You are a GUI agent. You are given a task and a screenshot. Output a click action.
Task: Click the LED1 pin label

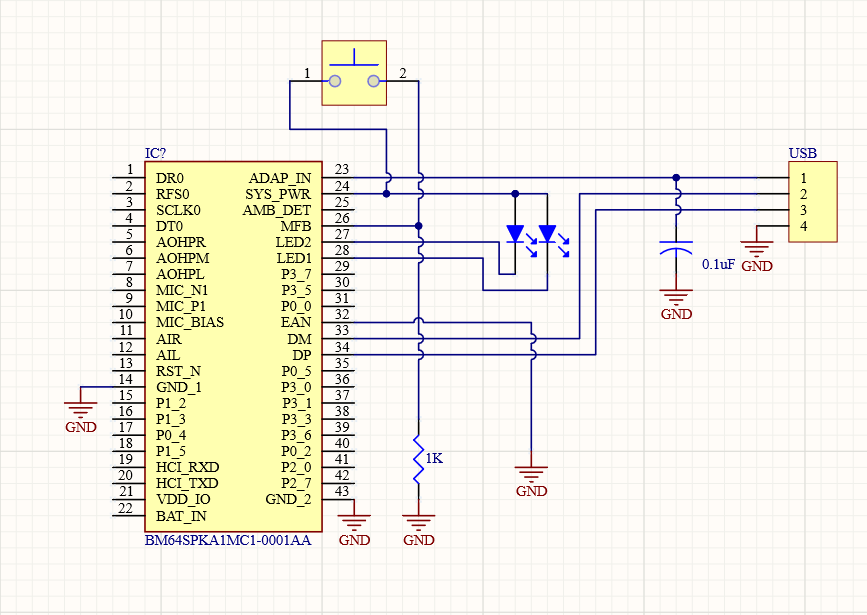tap(294, 258)
